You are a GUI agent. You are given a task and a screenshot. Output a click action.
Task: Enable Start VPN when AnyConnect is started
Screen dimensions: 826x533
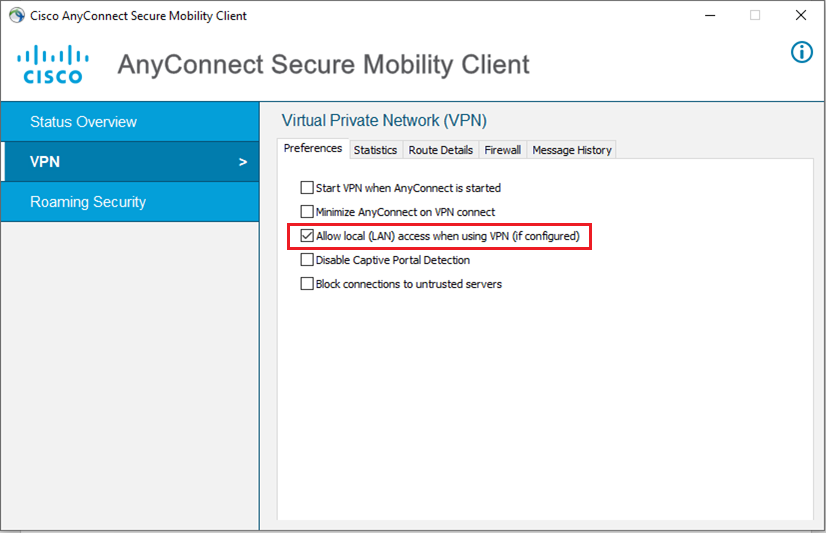tap(308, 188)
